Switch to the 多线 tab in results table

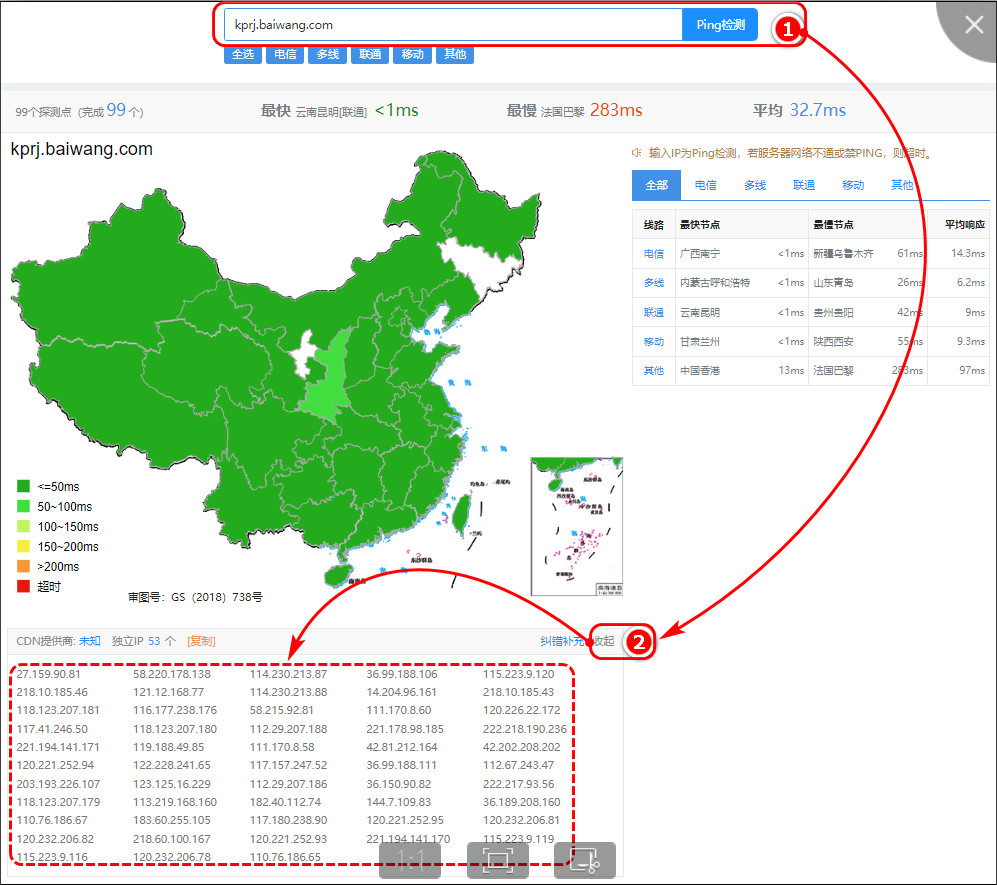(x=755, y=185)
